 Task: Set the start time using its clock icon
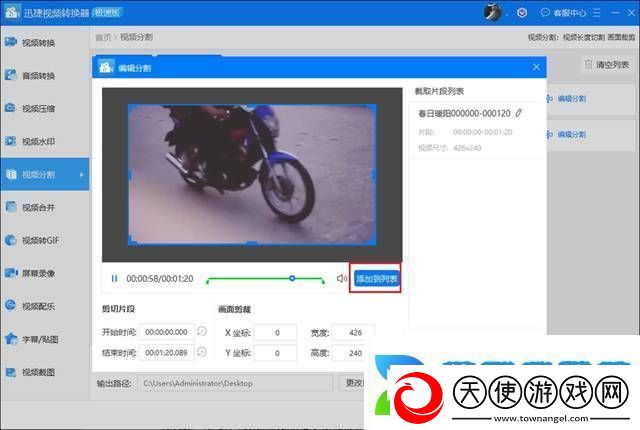(x=202, y=331)
